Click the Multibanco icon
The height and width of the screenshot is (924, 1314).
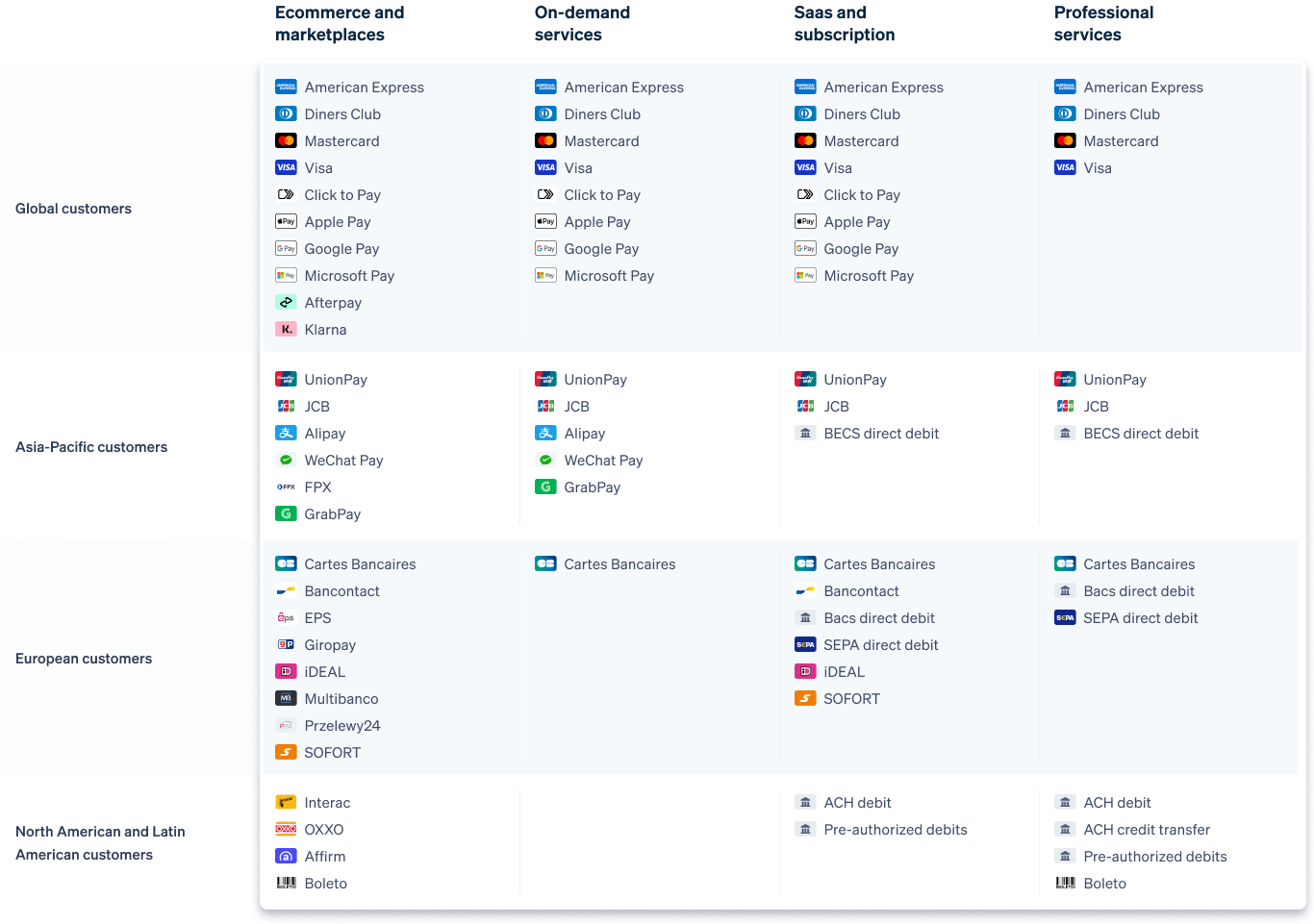tap(286, 698)
